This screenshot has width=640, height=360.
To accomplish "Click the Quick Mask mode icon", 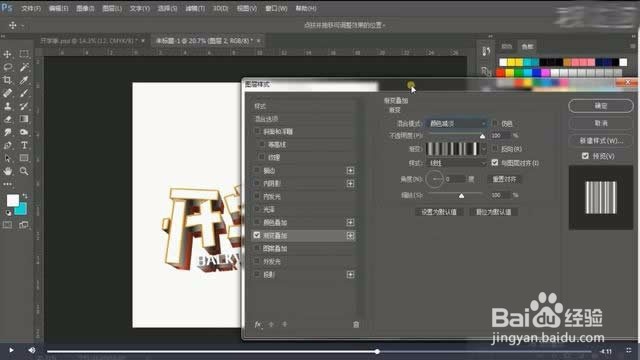I will (x=7, y=225).
